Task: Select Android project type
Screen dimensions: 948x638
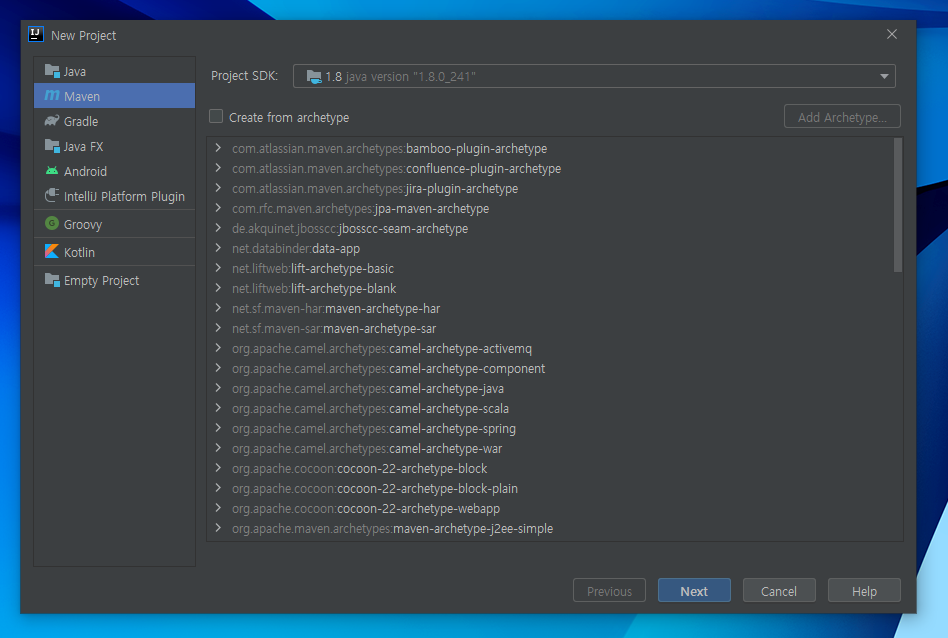Action: tap(114, 171)
